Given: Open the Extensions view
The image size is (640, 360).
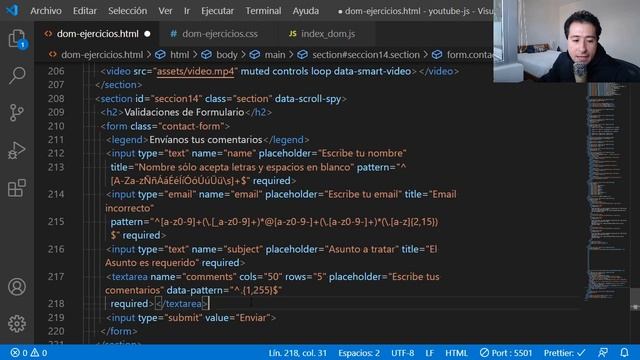Looking at the screenshot, I should [x=17, y=188].
